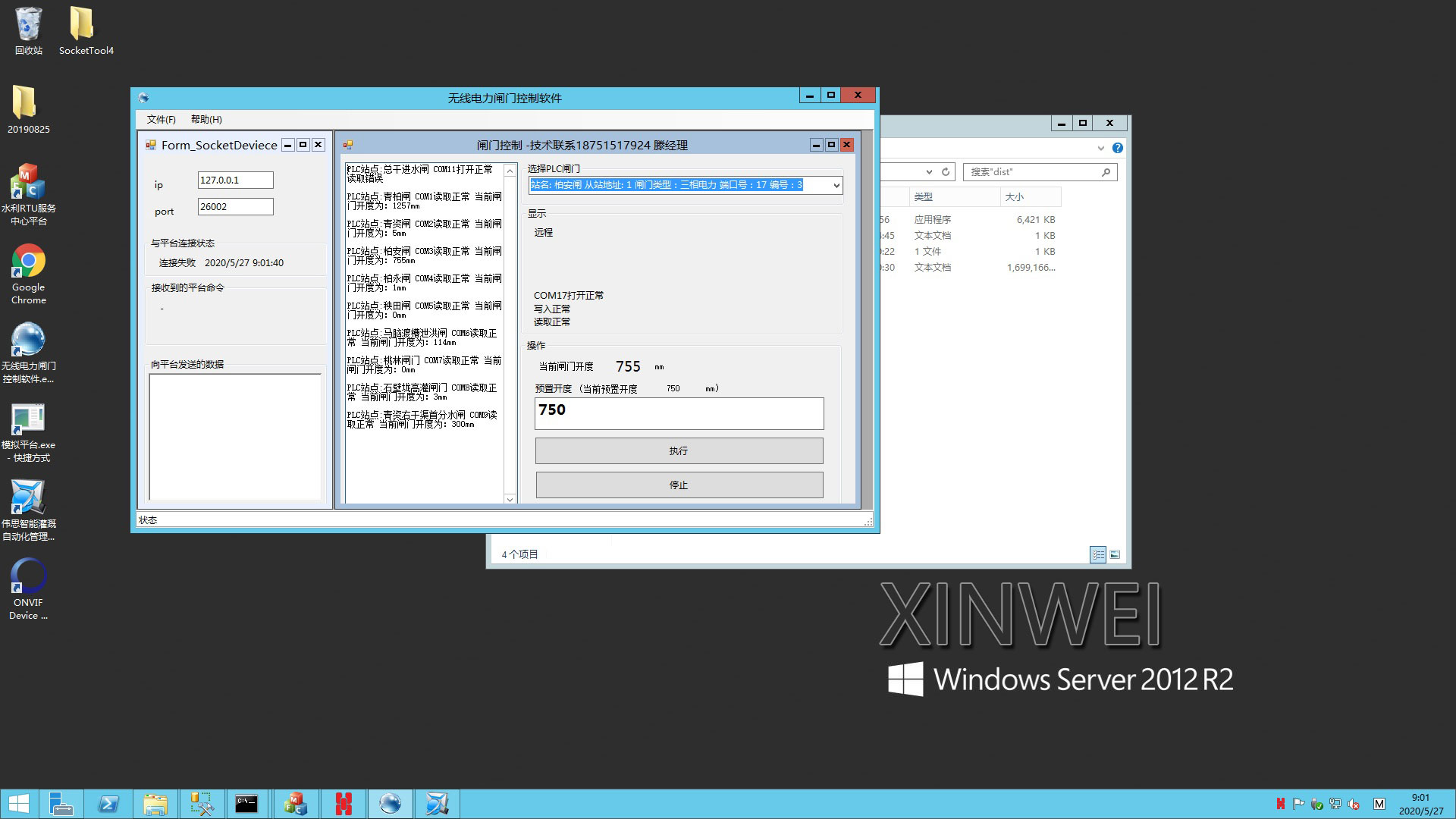Open the Action Center flag tray icon
The width and height of the screenshot is (1456, 819).
tap(1299, 804)
